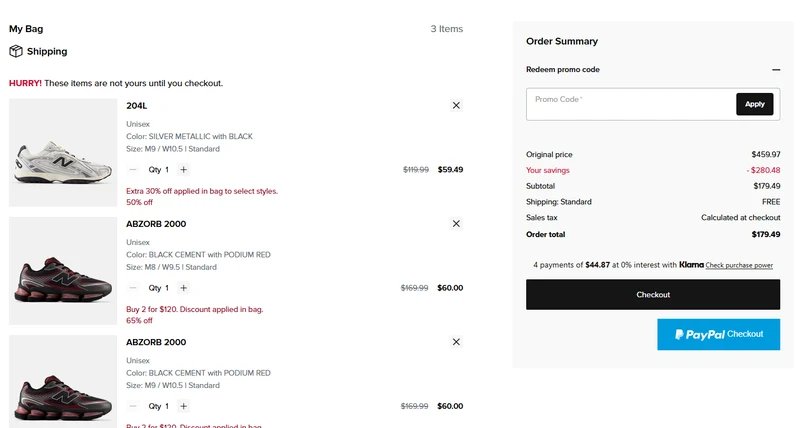Remove first ABZORB 2000 size M8 item
Screen dimensions: 800x428
tap(456, 223)
